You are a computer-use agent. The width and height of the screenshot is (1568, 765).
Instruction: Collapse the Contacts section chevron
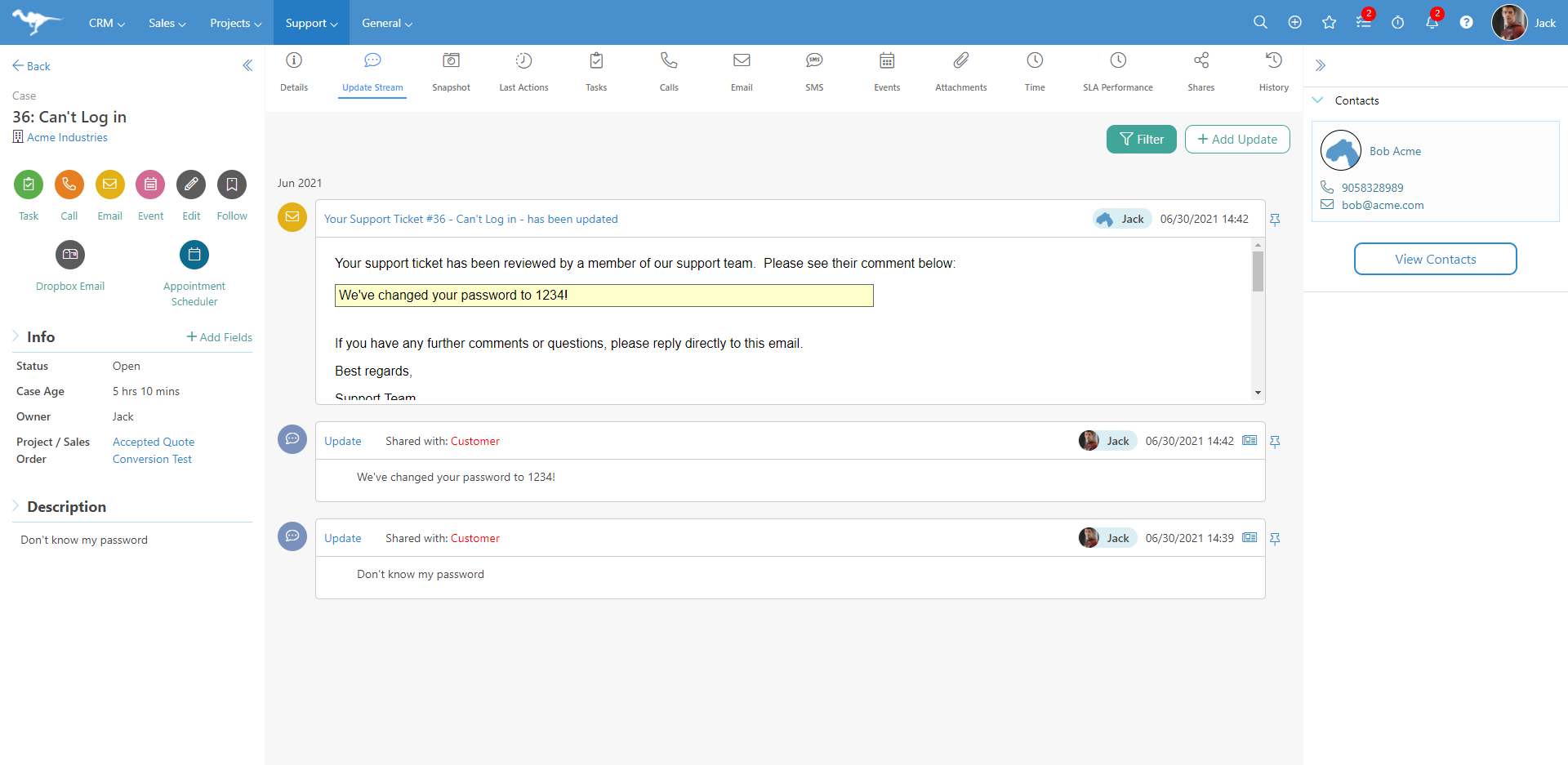[1317, 100]
